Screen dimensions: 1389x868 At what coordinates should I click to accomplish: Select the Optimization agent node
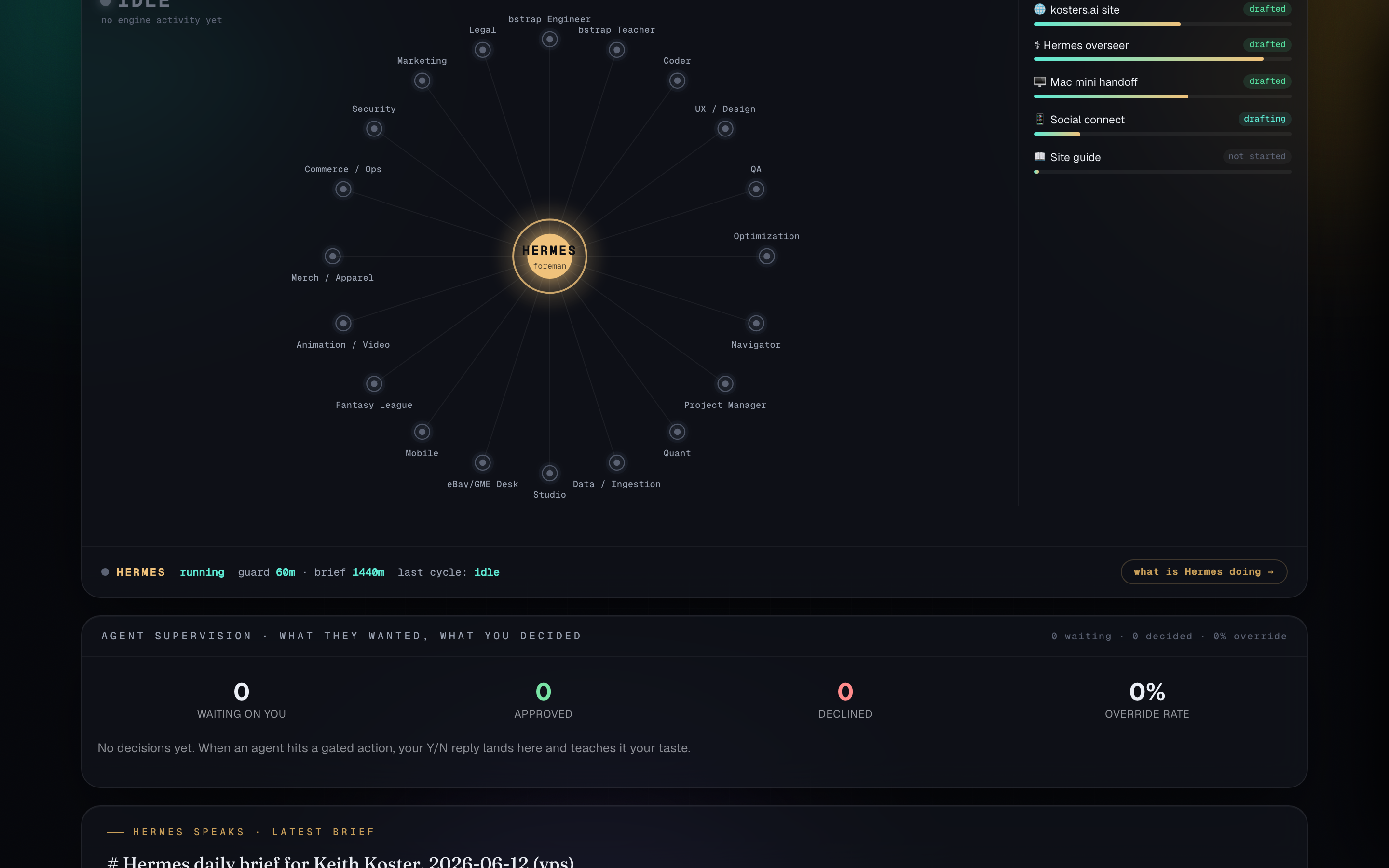[x=766, y=256]
